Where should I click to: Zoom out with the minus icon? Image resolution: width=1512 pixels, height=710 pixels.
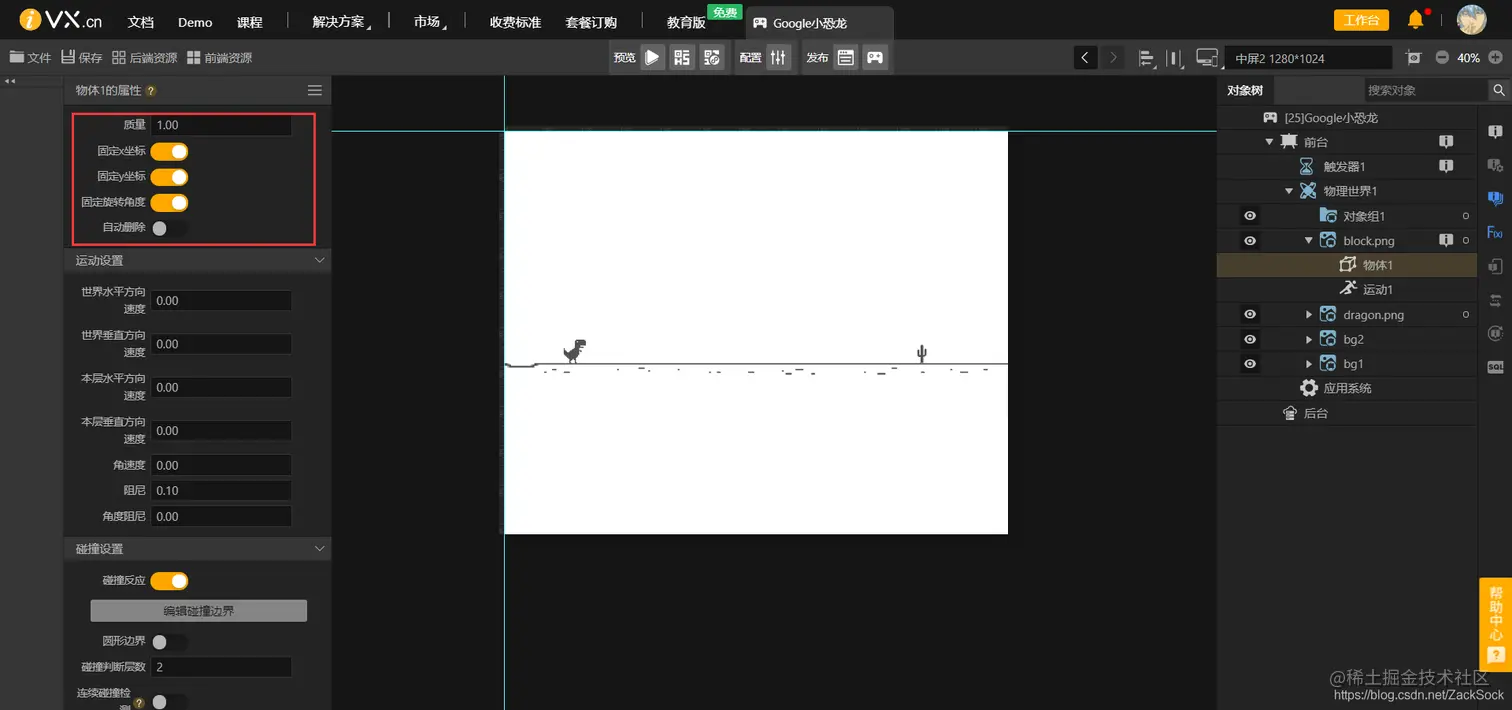click(x=1442, y=58)
